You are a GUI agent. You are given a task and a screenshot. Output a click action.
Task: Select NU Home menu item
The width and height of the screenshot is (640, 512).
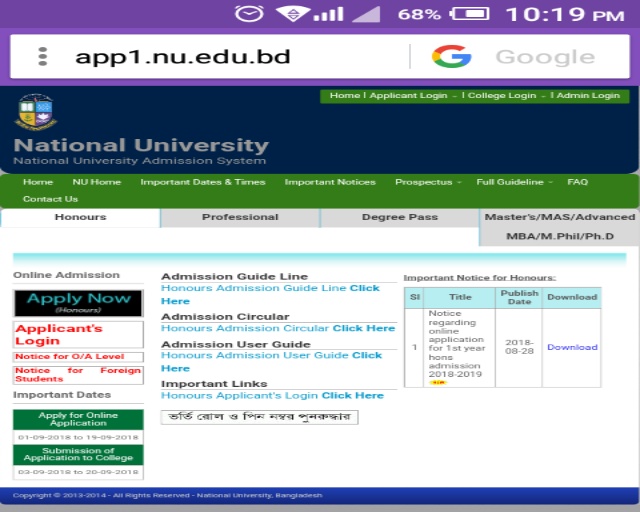pyautogui.click(x=97, y=182)
